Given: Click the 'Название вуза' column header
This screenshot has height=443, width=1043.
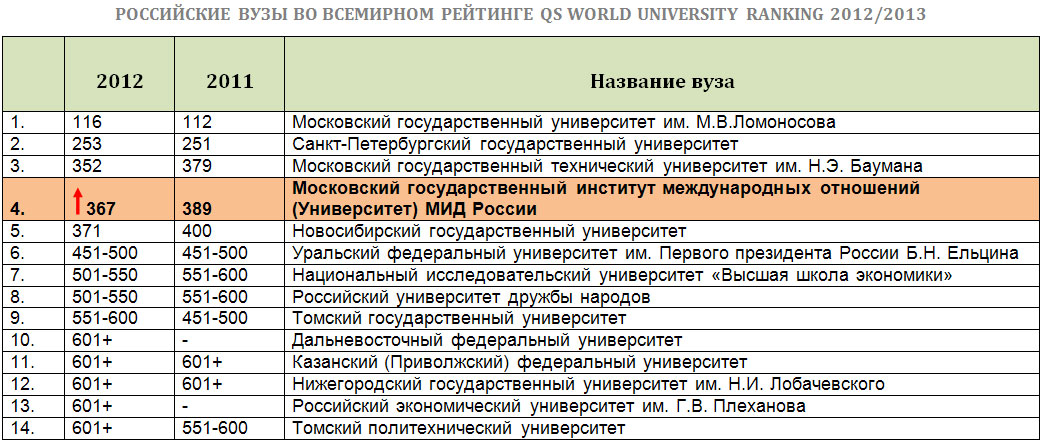Looking at the screenshot, I should click(661, 81).
